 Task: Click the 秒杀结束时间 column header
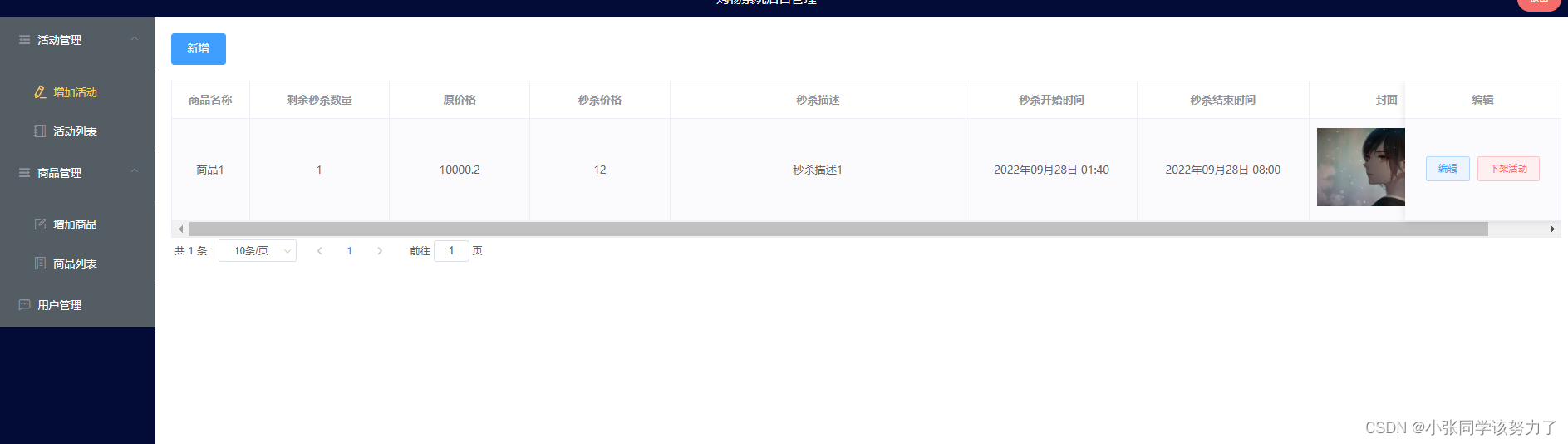1222,100
